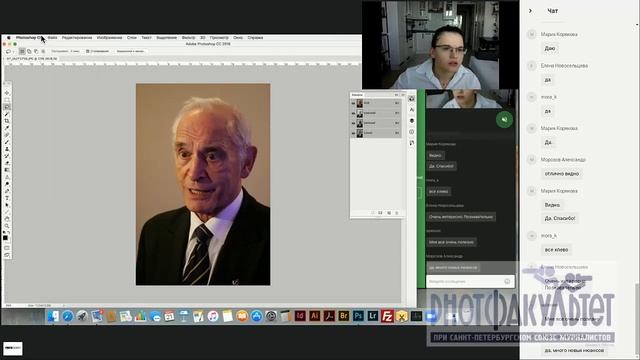Open Illustrator from Dock
The height and width of the screenshot is (360, 640).
point(315,316)
